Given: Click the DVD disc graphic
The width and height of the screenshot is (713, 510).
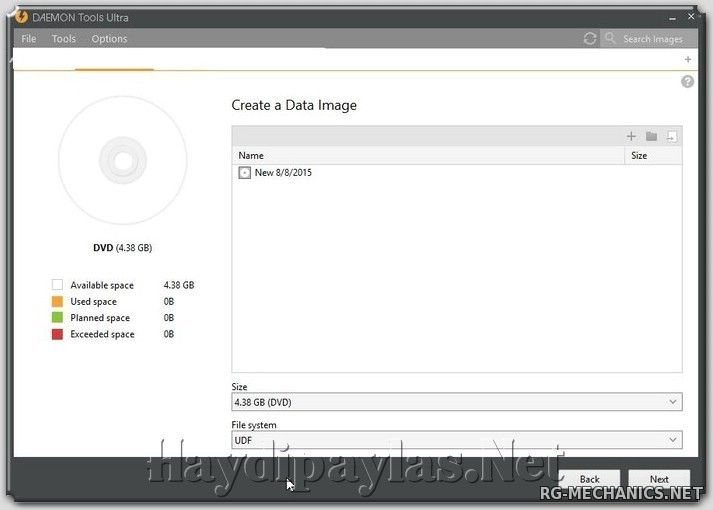Looking at the screenshot, I should tap(122, 161).
